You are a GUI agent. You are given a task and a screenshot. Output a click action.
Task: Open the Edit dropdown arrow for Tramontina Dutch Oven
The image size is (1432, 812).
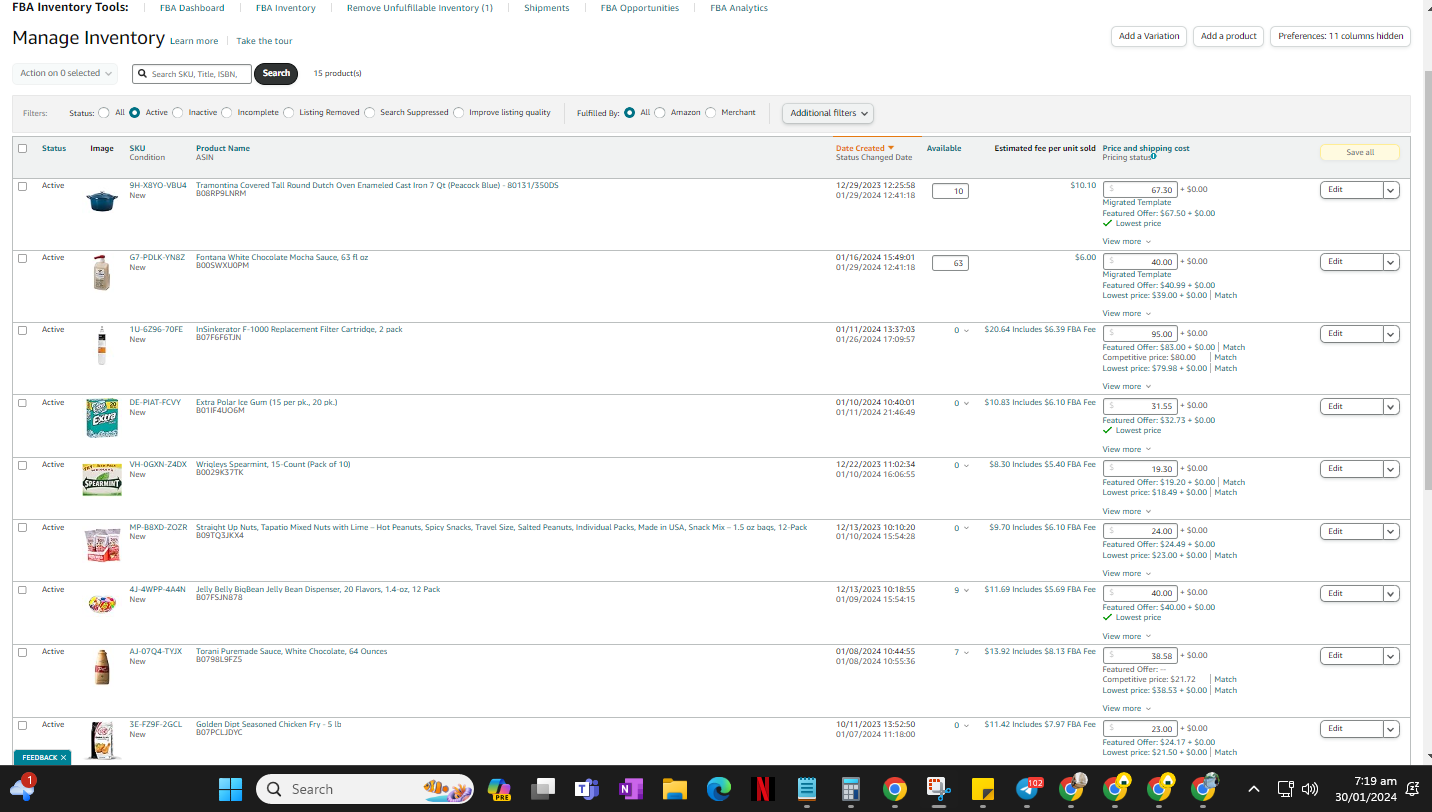click(x=1390, y=190)
